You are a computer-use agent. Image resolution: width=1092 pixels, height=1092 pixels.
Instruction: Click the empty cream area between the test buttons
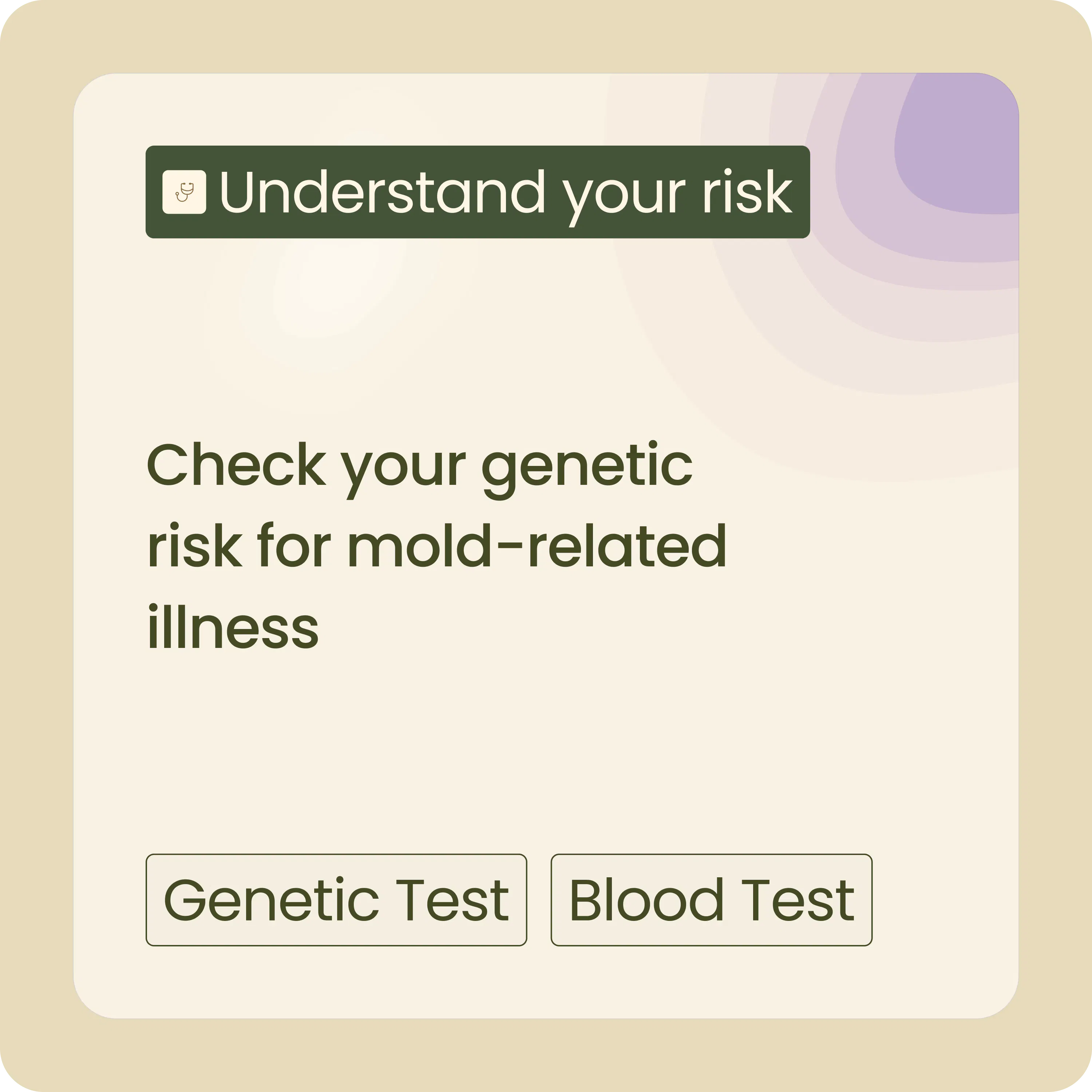pos(539,900)
